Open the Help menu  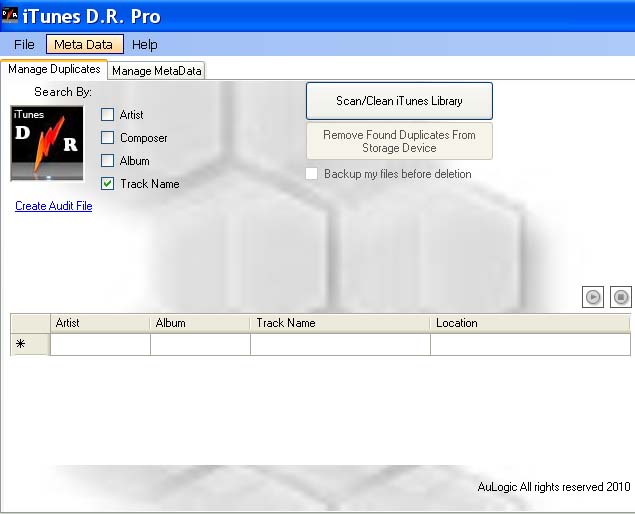145,44
